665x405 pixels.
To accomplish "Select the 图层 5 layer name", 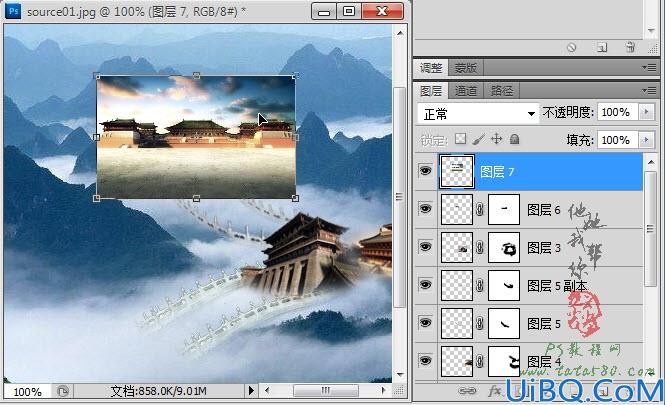I will [544, 324].
